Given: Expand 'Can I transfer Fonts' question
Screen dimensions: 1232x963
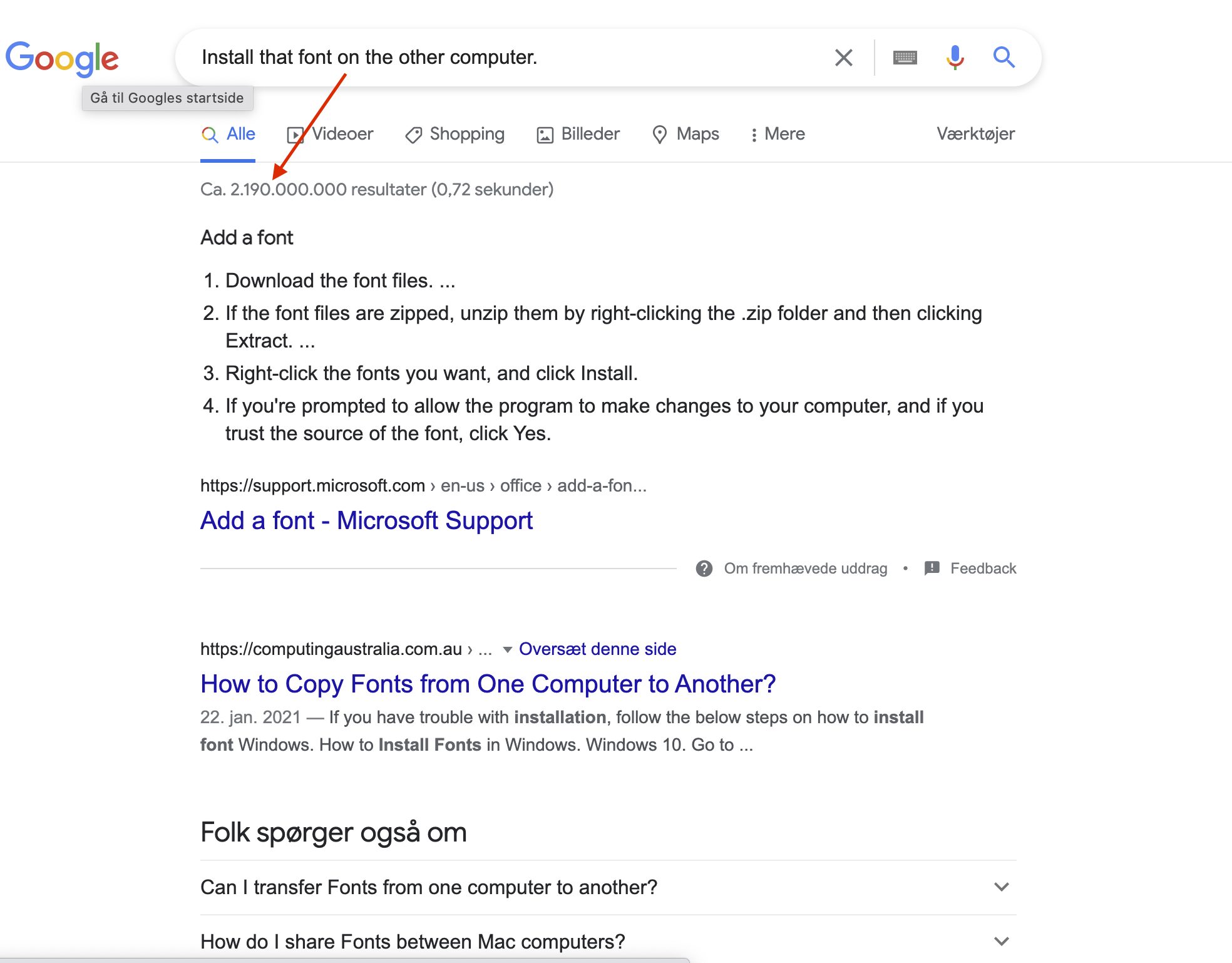Looking at the screenshot, I should click(608, 887).
